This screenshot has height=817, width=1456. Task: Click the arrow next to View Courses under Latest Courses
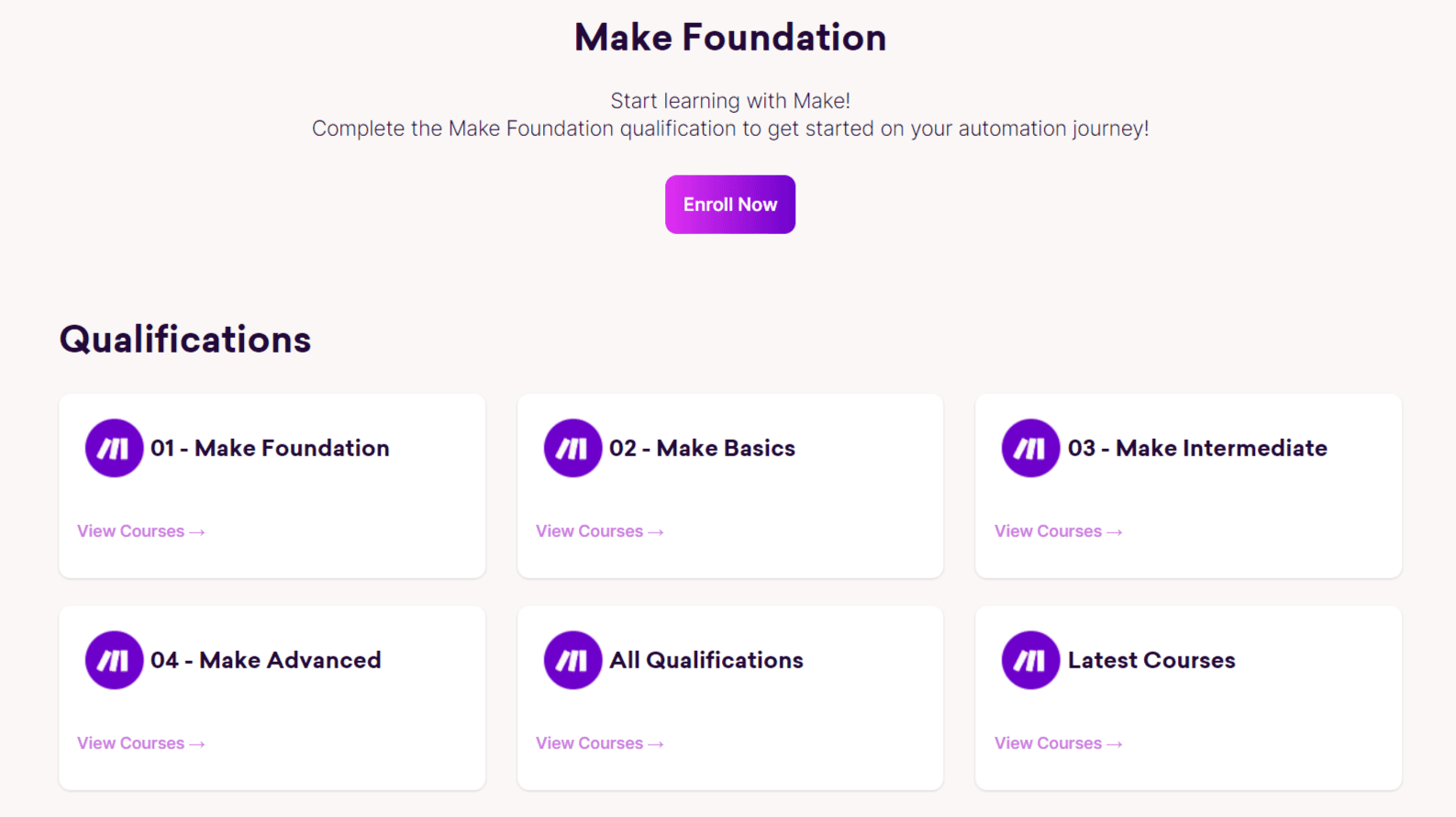click(1114, 744)
